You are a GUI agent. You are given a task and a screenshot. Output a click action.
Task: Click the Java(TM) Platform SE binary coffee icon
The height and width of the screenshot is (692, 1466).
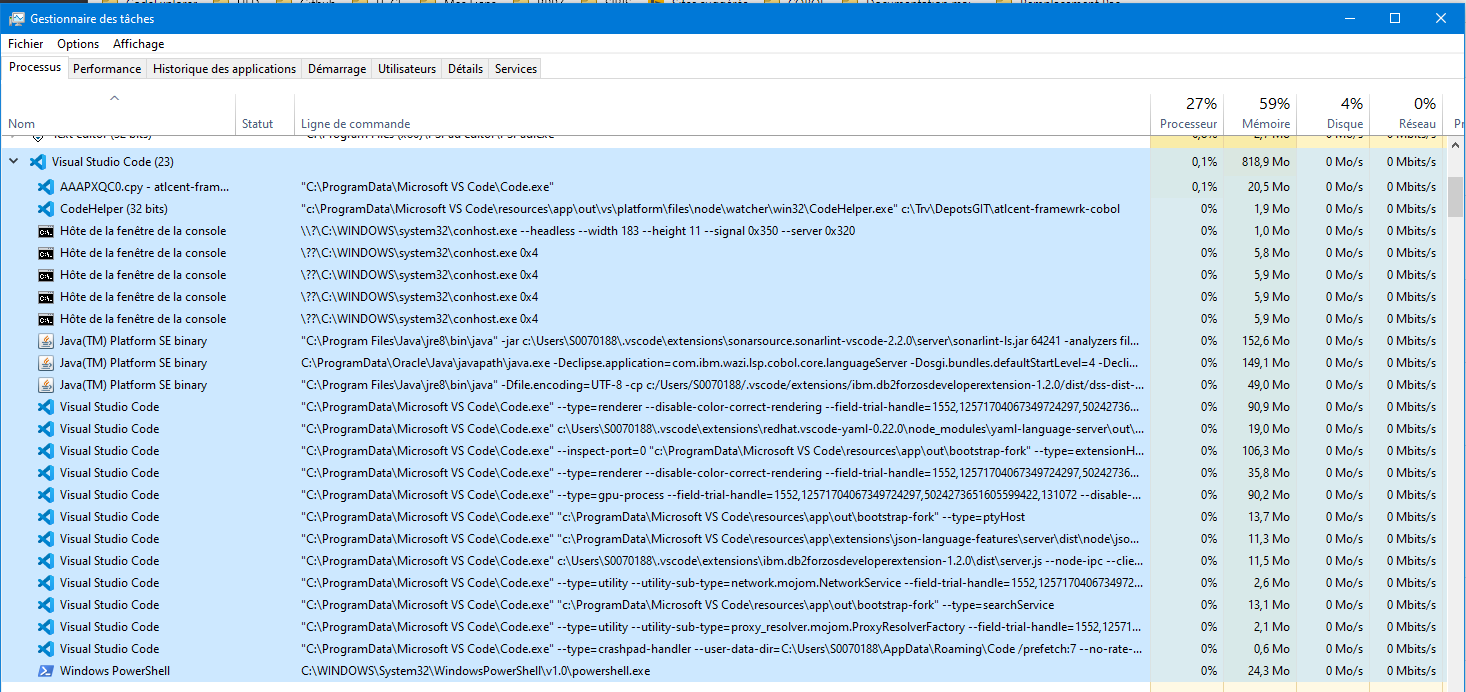pyautogui.click(x=46, y=340)
